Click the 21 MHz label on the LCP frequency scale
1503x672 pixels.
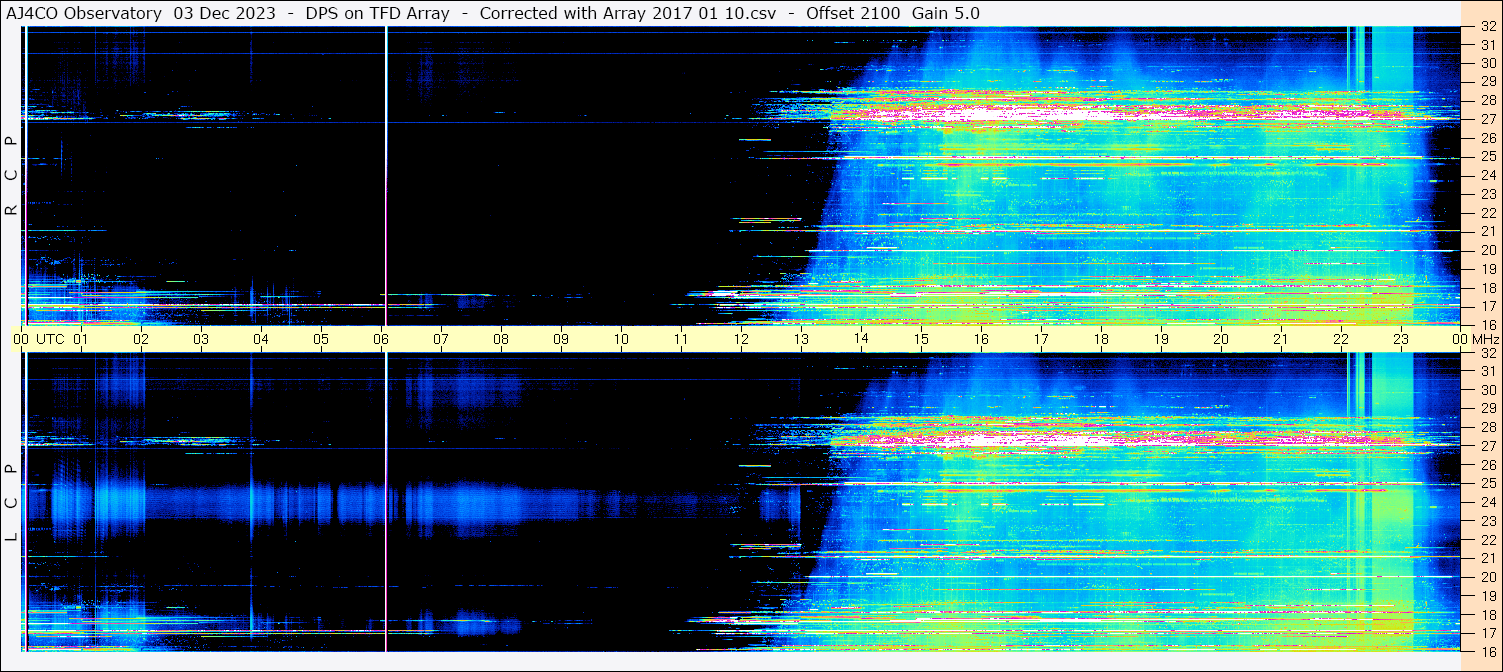click(x=1487, y=558)
